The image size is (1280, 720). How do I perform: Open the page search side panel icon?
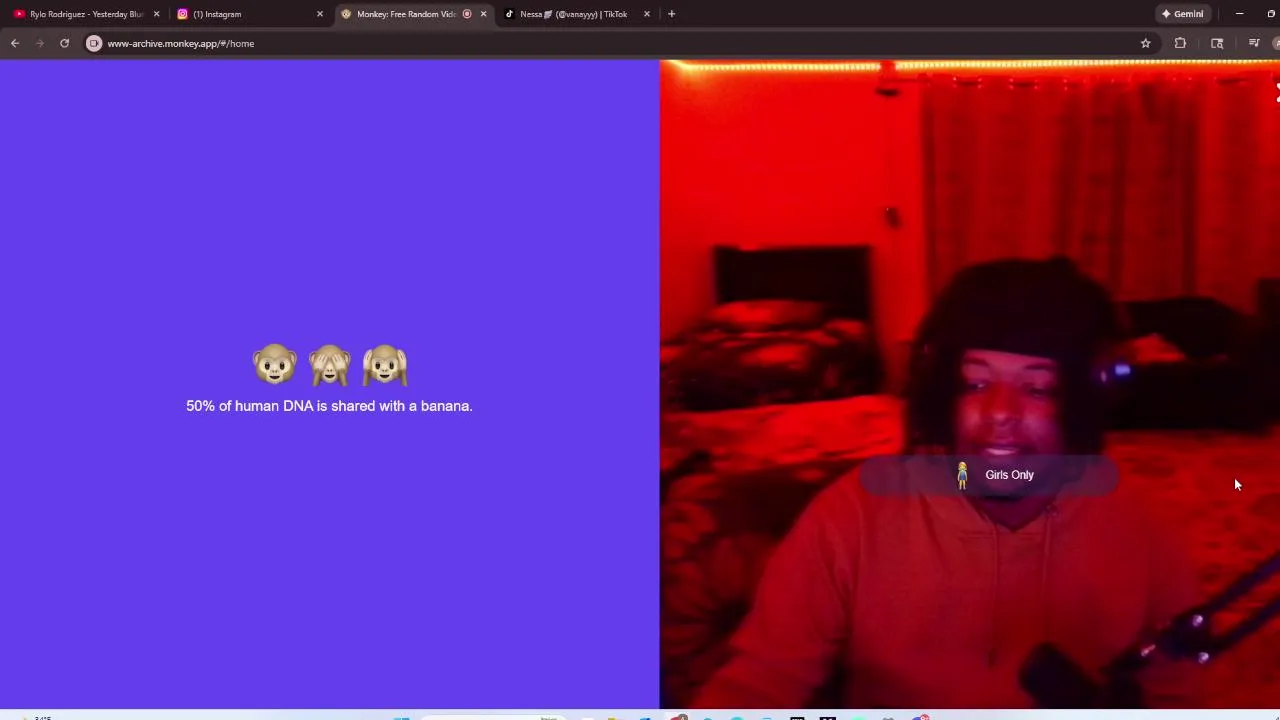(x=1217, y=43)
